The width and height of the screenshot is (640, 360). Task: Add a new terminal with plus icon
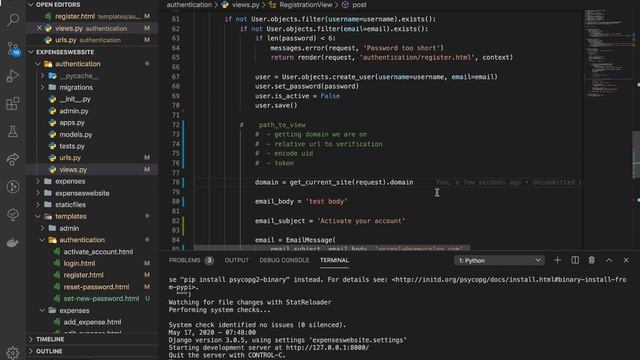point(557,260)
